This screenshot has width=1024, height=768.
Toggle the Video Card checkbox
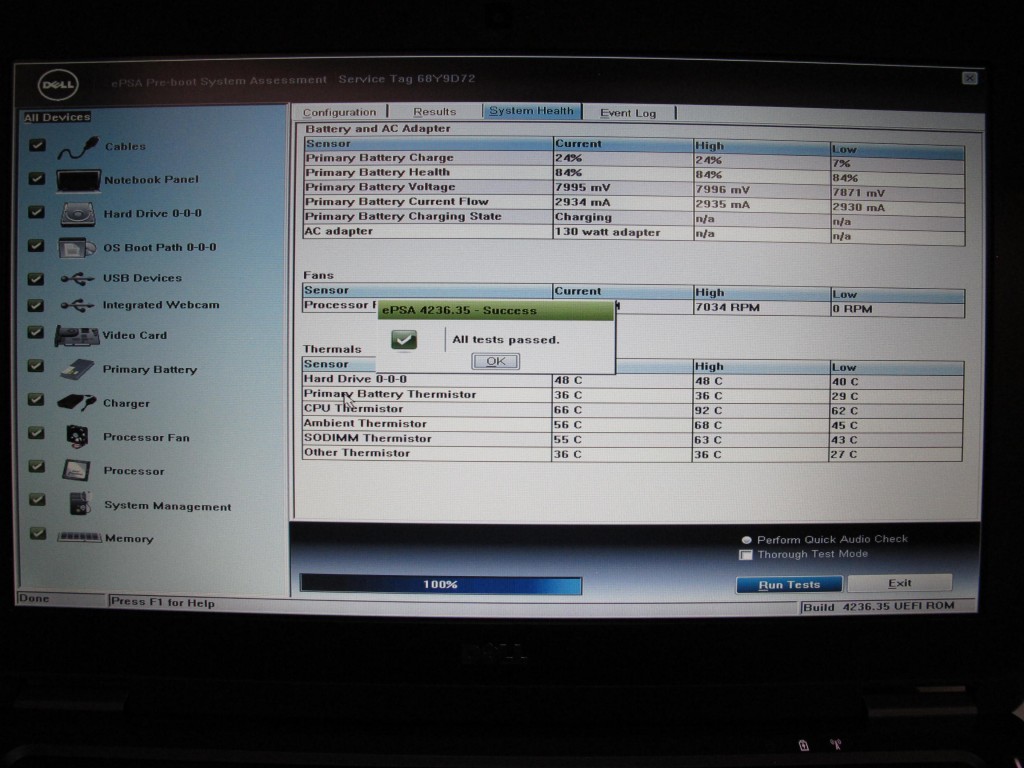[x=36, y=333]
